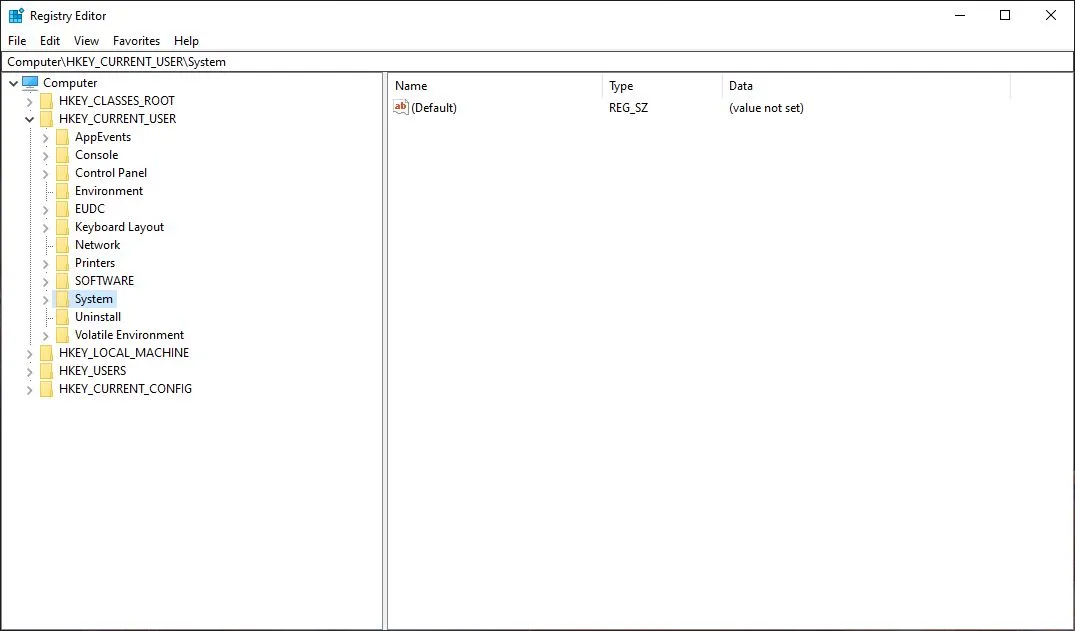Expand the System key arrow
1075x631 pixels.
[x=45, y=299]
